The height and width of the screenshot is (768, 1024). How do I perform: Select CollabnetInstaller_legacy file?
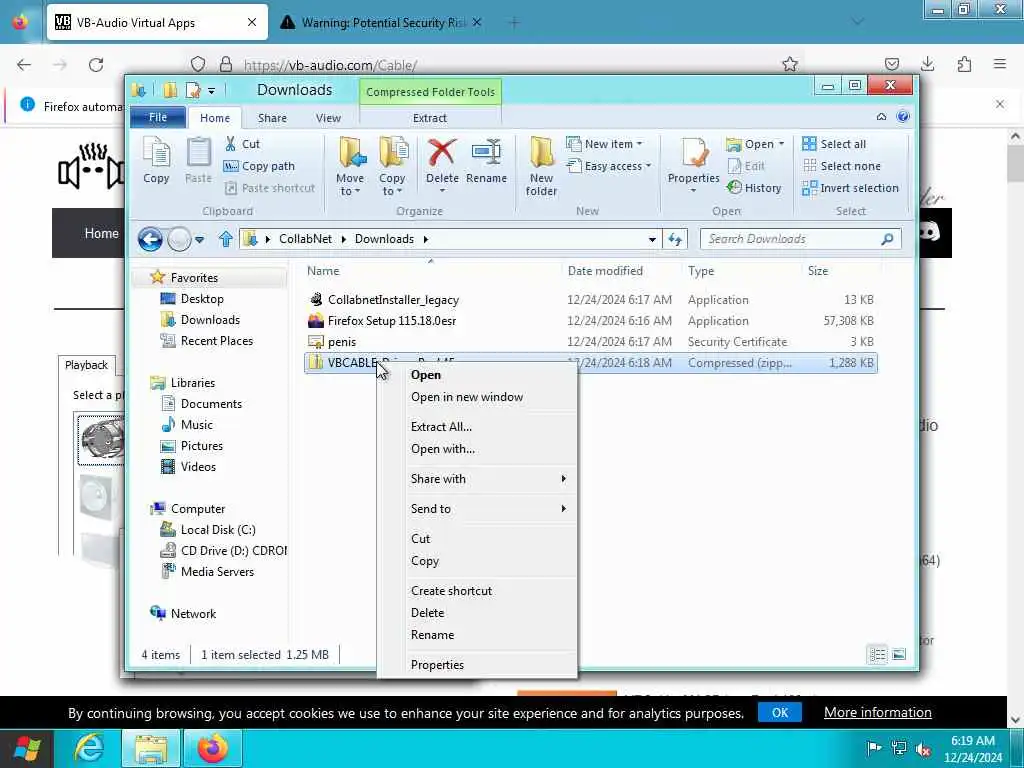(393, 300)
